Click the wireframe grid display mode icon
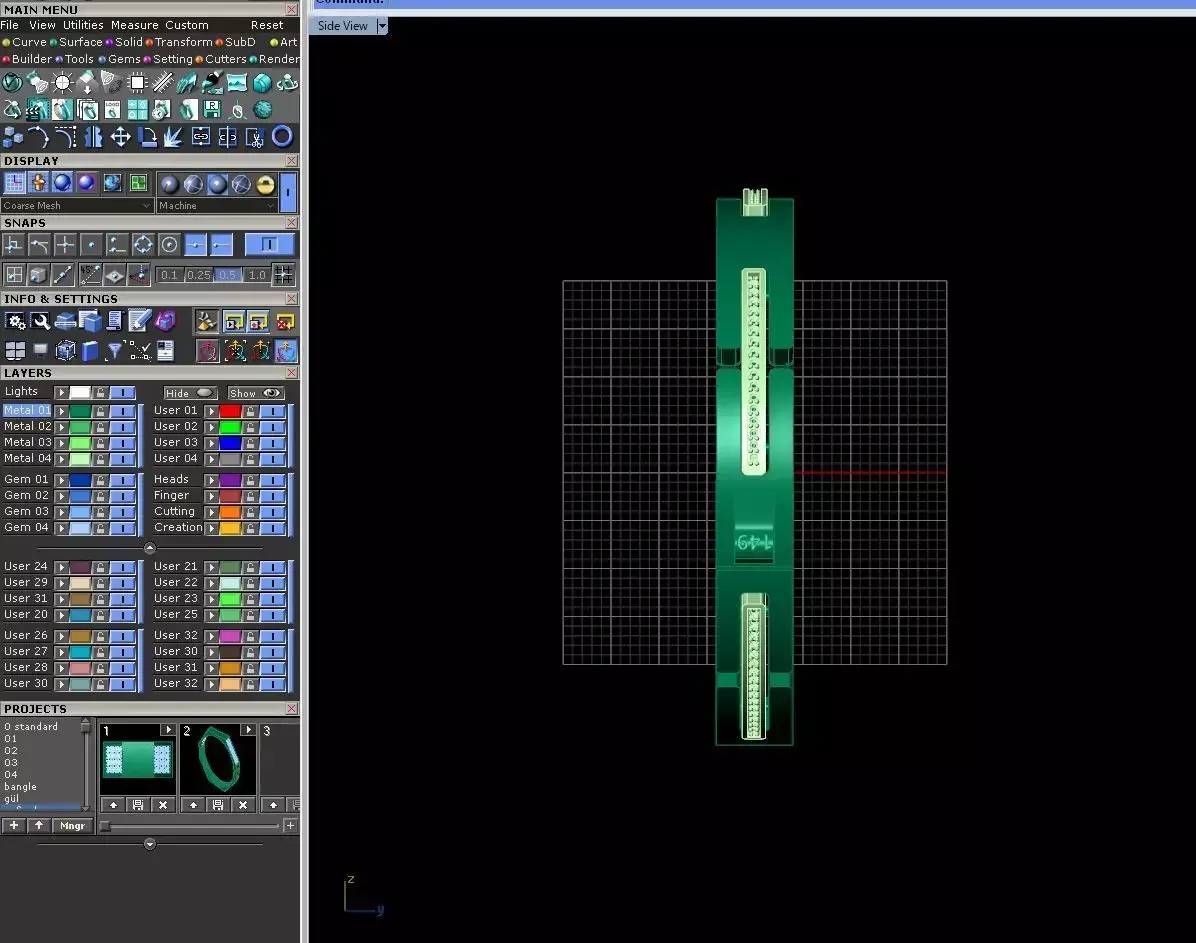This screenshot has width=1196, height=943. [14, 183]
